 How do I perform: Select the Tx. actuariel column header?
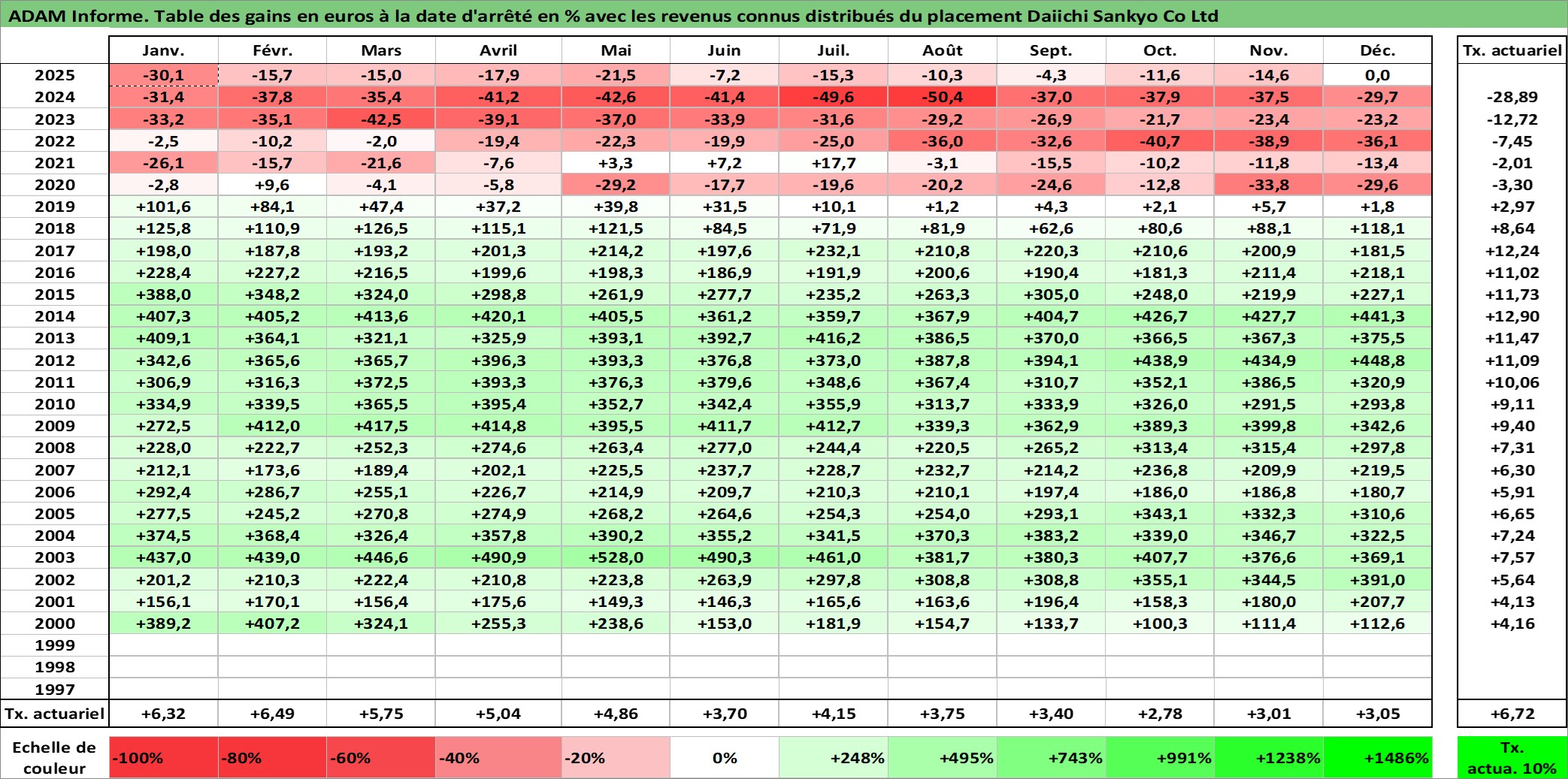pyautogui.click(x=1512, y=50)
